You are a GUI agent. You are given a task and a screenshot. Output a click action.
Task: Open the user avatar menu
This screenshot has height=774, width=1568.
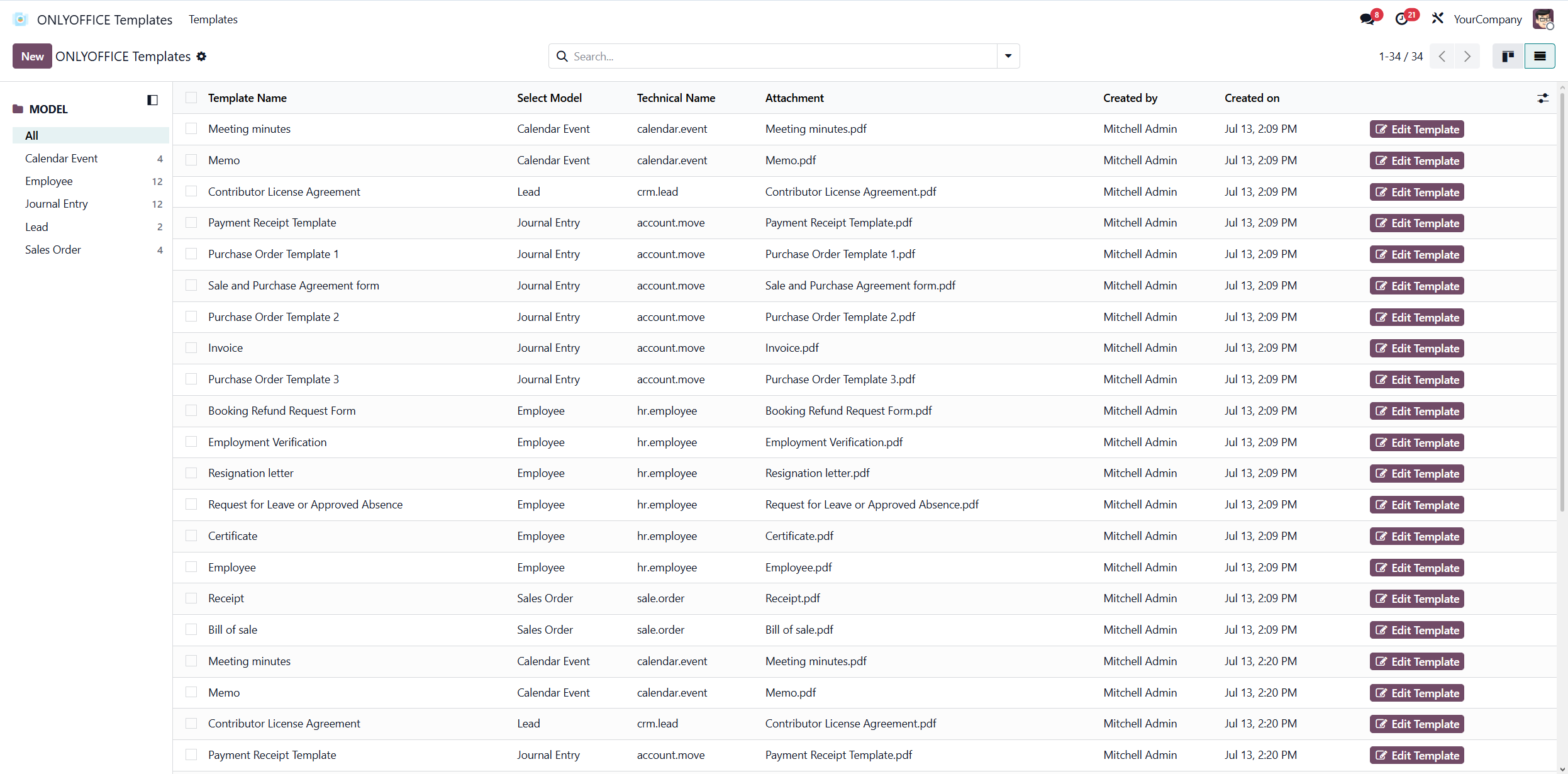pos(1543,19)
